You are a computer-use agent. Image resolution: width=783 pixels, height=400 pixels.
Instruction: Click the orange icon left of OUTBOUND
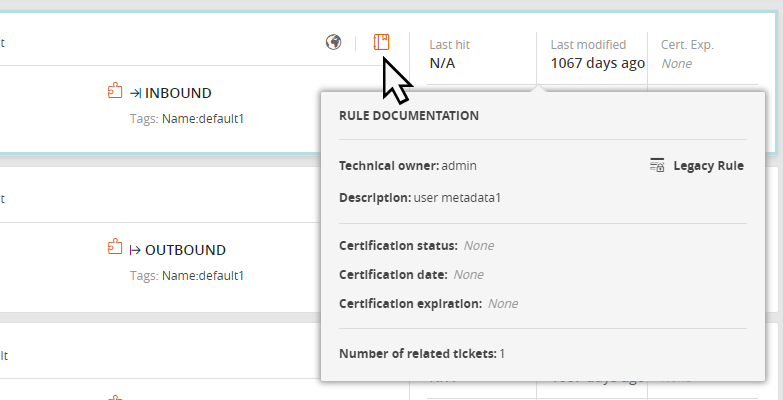115,248
